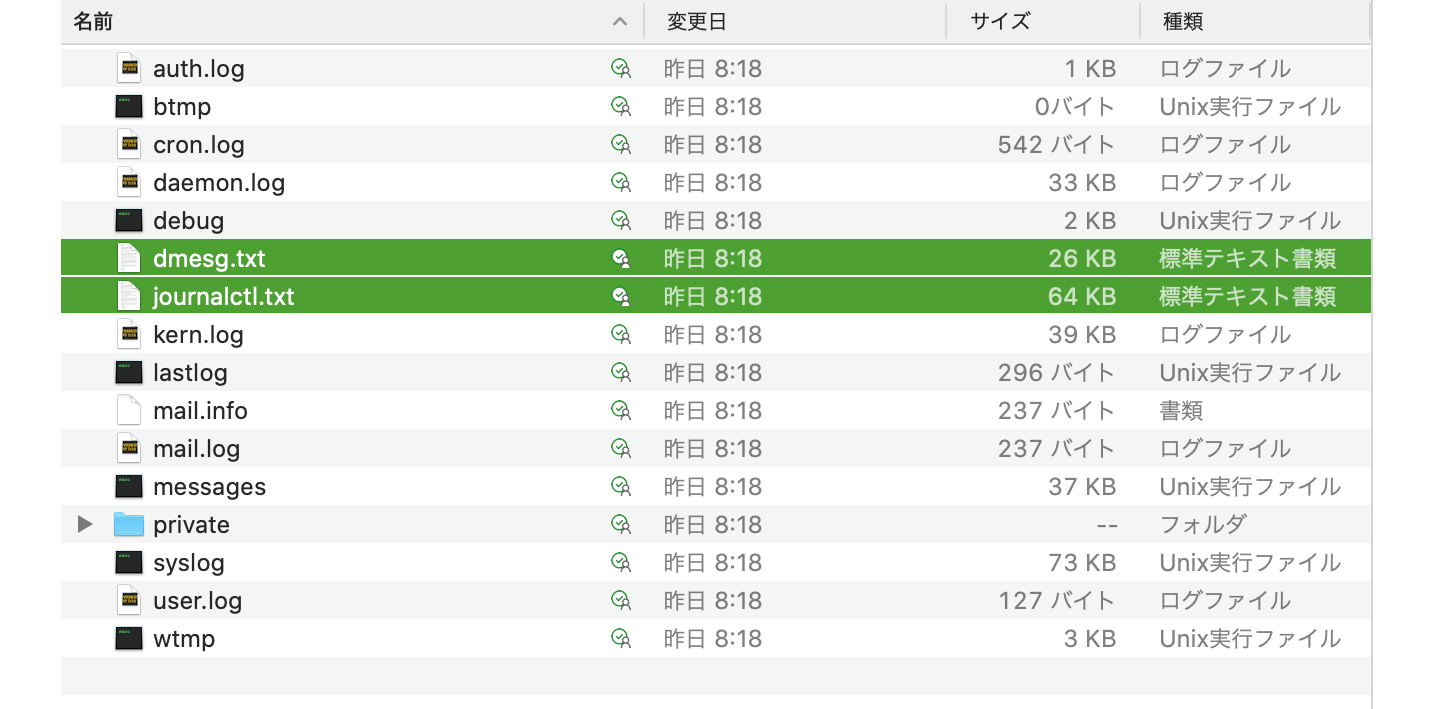Select the user.log file name
Viewport: 1440px width, 709px height.
[198, 601]
